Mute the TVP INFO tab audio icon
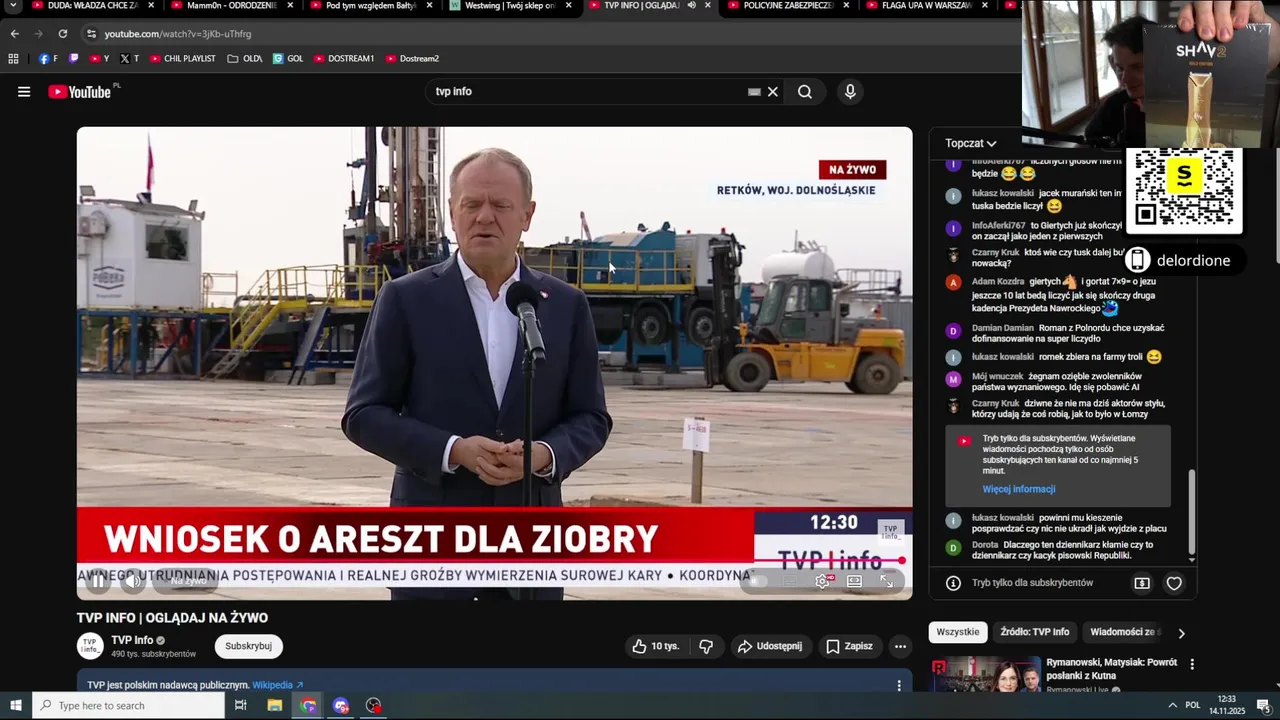 (x=691, y=6)
